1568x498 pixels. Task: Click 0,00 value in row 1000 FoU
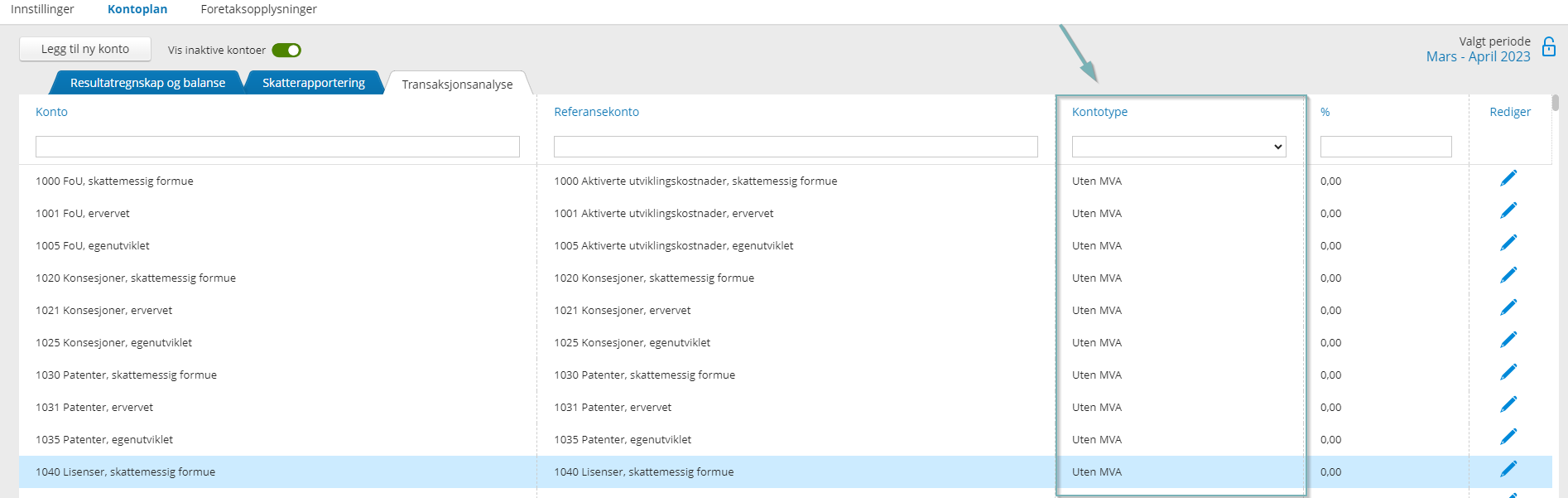point(1330,181)
